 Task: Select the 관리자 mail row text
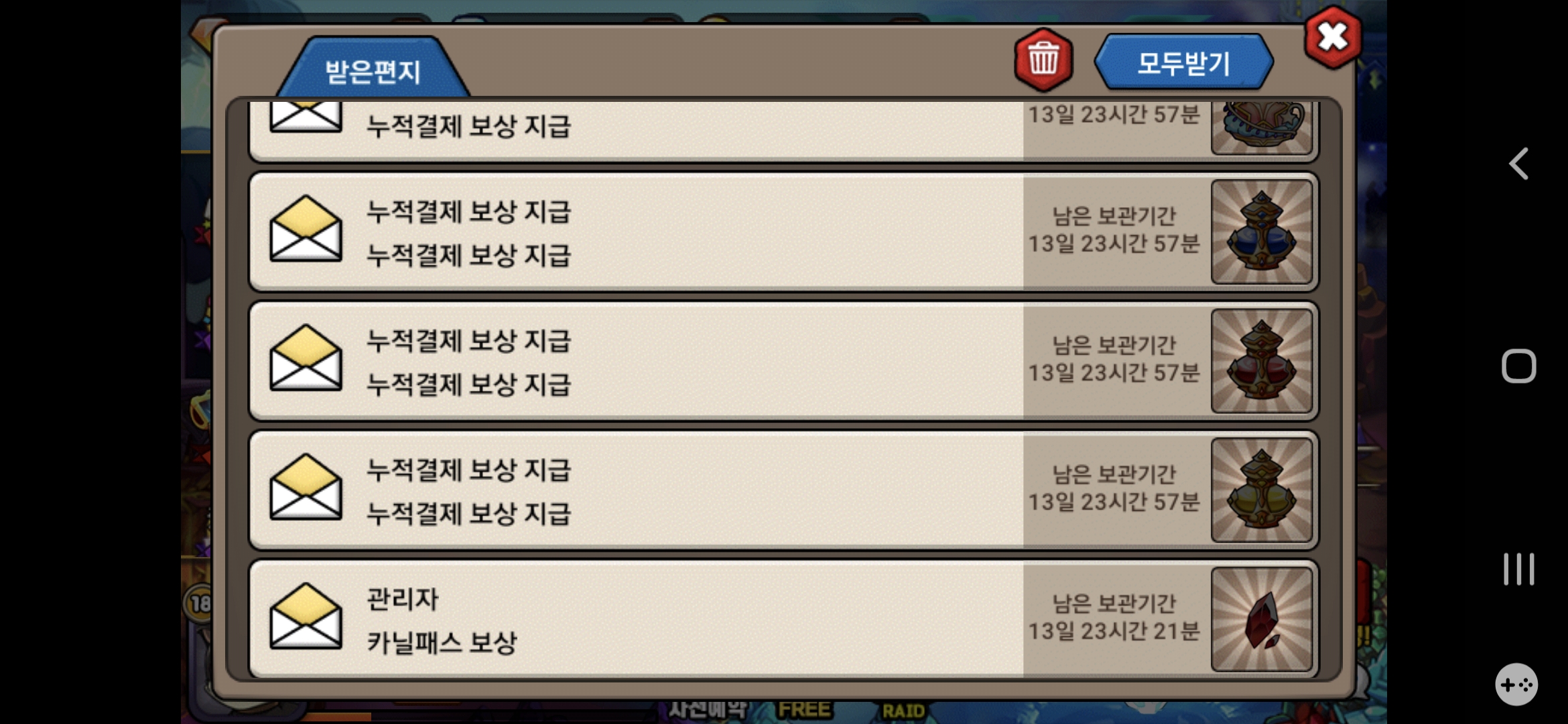[x=402, y=599]
